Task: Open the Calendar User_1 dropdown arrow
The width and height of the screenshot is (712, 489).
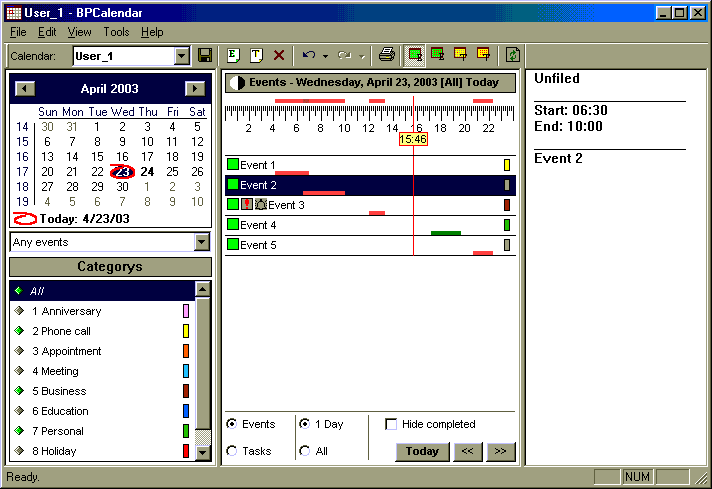Action: (x=182, y=56)
